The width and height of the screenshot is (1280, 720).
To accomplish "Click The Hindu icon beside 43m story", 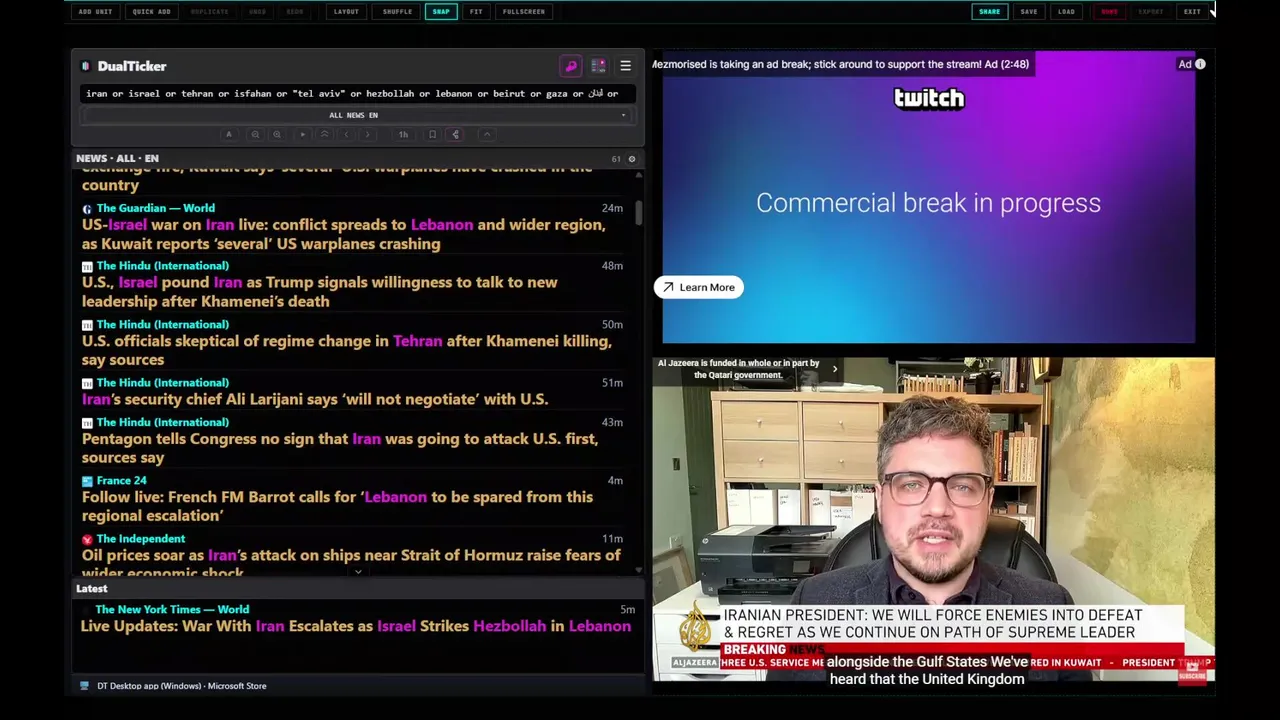I will (x=87, y=423).
